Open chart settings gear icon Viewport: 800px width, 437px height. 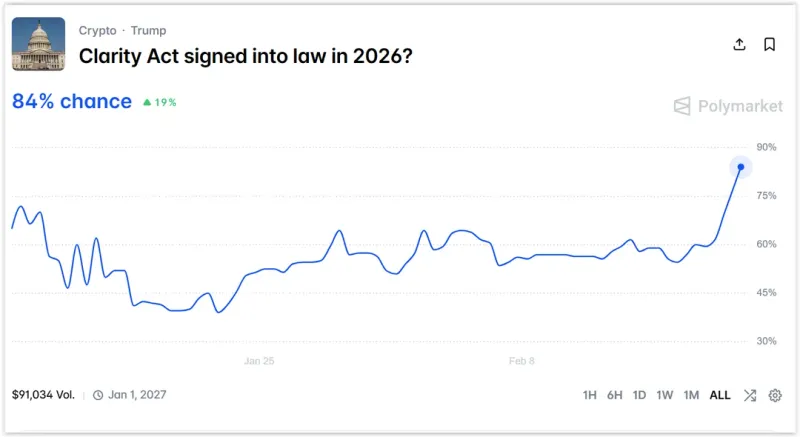775,395
